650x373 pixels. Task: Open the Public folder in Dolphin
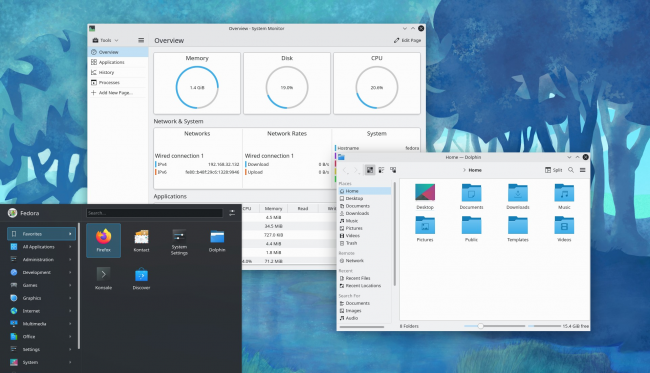471,229
